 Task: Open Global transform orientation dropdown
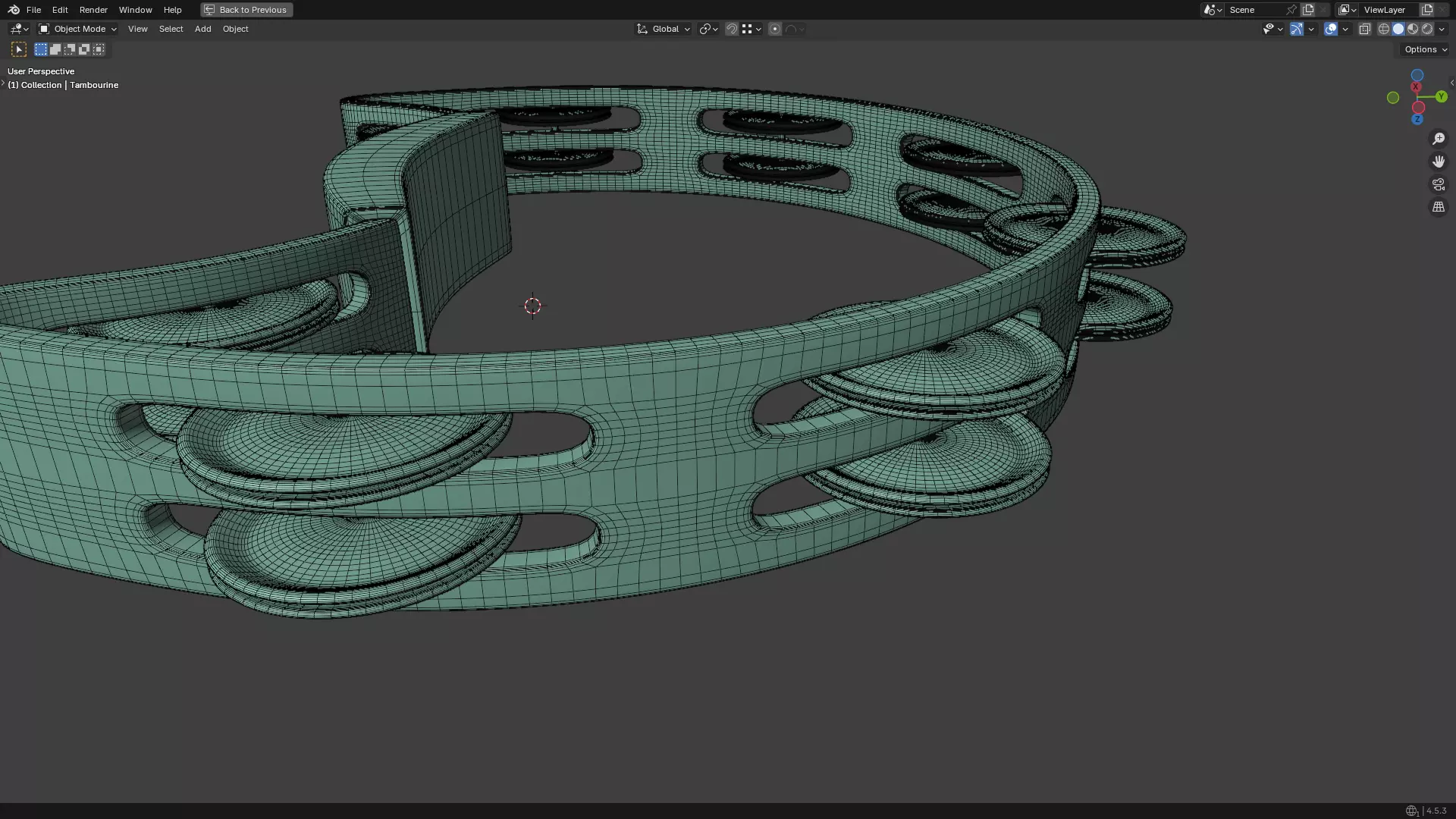click(x=664, y=29)
